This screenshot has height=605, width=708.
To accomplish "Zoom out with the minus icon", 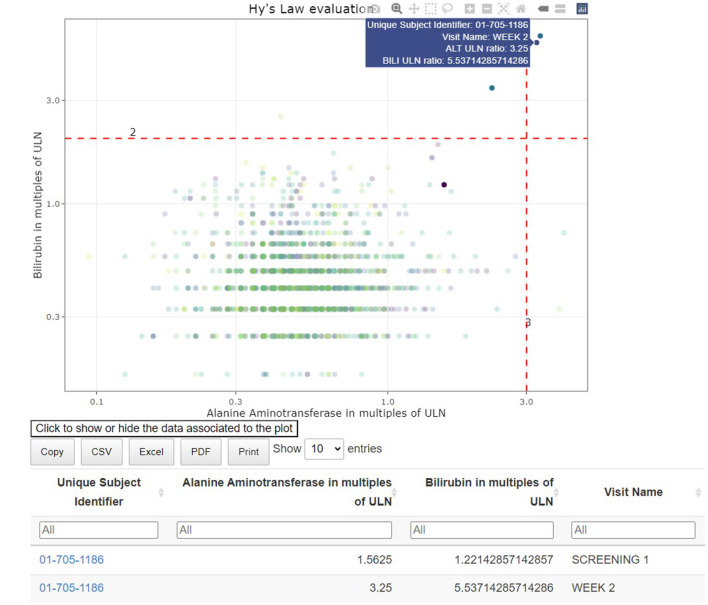I will [x=487, y=9].
